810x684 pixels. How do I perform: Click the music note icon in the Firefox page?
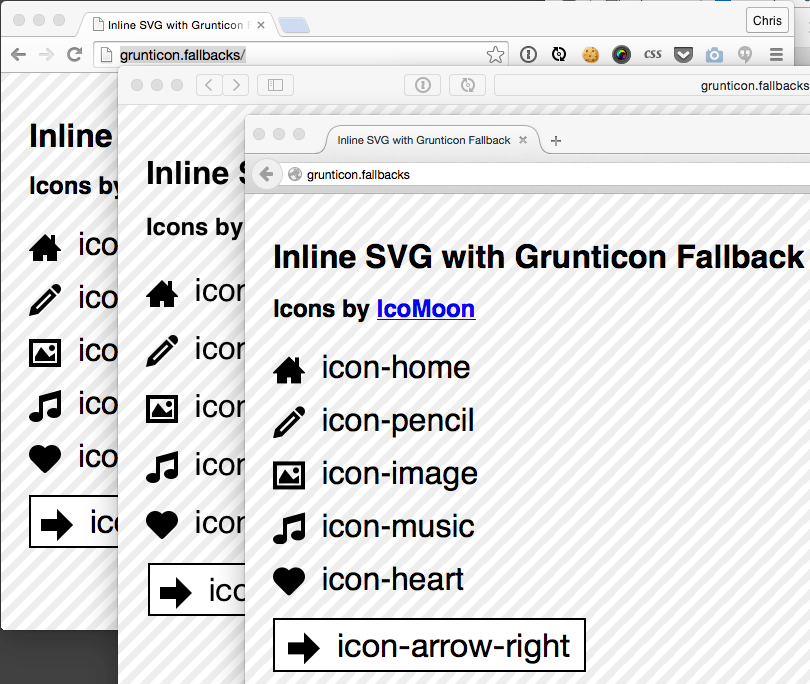[289, 528]
